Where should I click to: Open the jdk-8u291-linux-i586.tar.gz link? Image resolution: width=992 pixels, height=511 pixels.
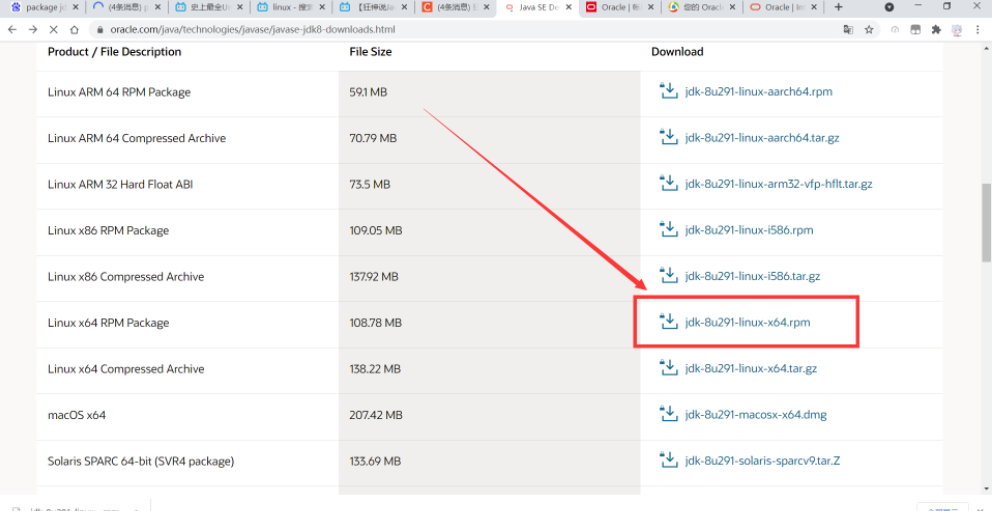(x=752, y=276)
